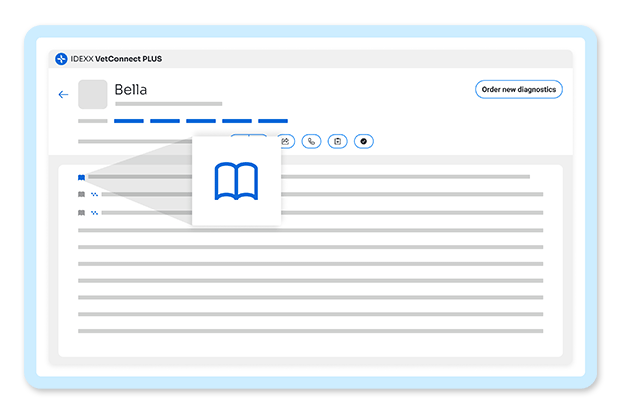Click Bella's gray patient photo placeholder
This screenshot has height=414, width=621.
pos(93,94)
